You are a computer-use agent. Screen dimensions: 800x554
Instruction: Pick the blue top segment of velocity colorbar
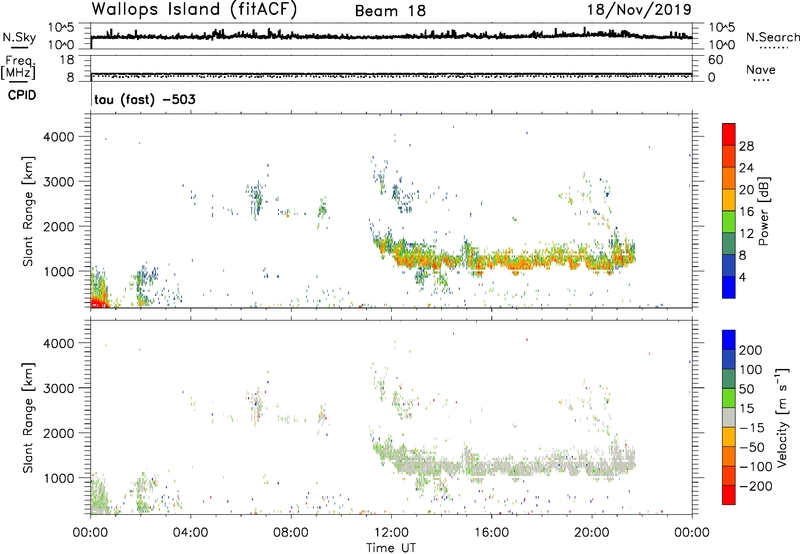729,340
